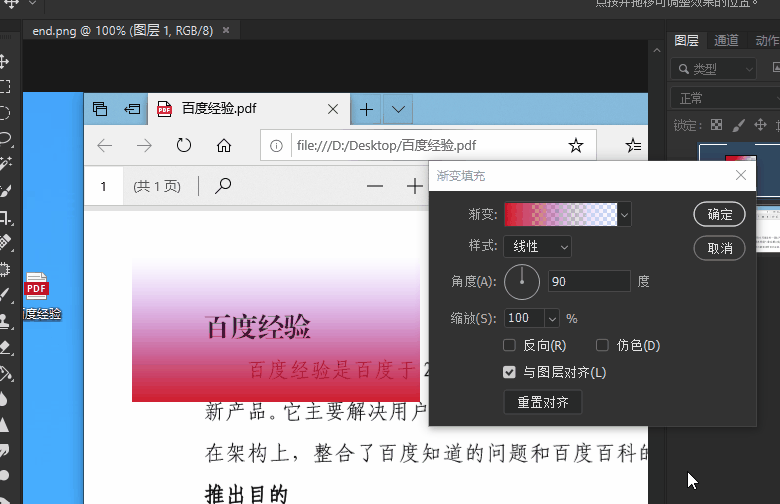Click the browser home icon
This screenshot has height=504, width=780.
[224, 145]
